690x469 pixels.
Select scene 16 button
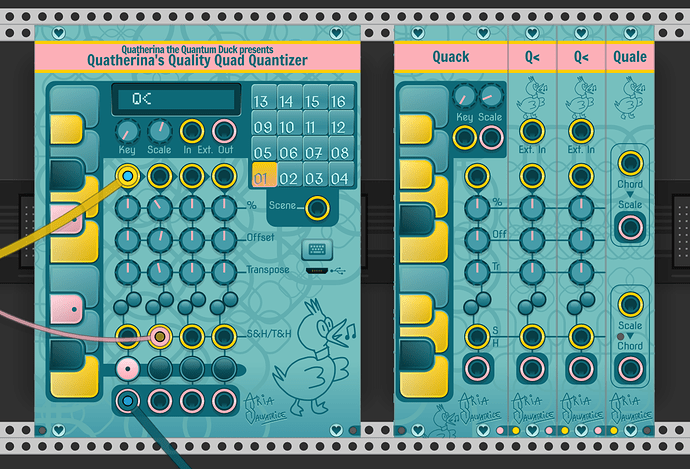341,98
